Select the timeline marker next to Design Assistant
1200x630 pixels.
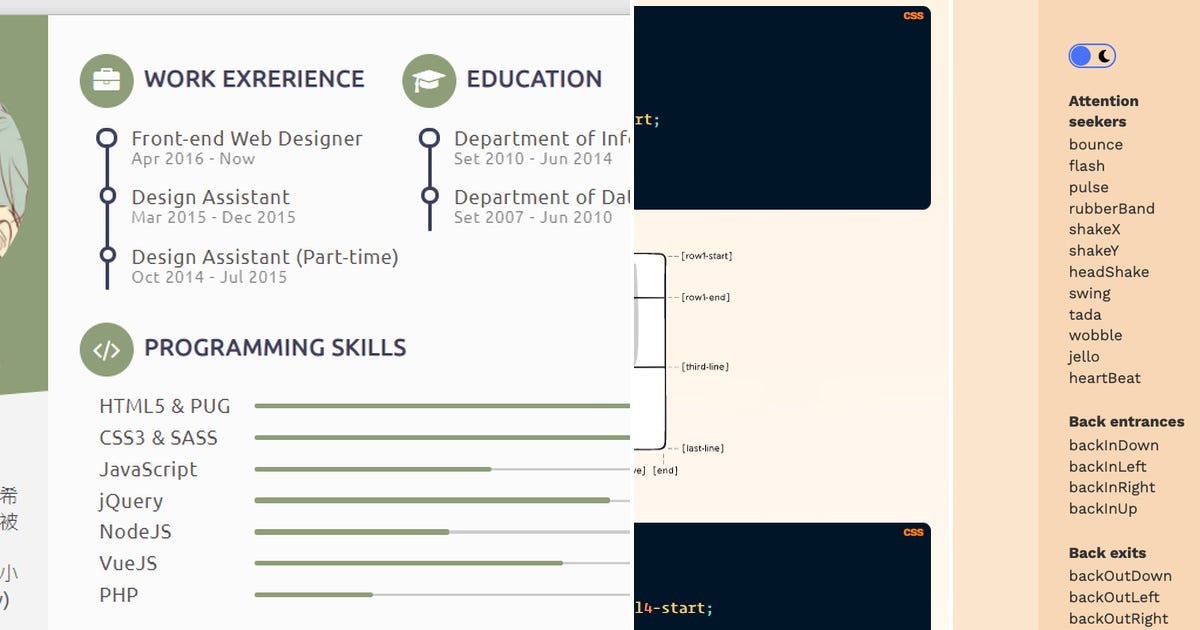coord(107,196)
